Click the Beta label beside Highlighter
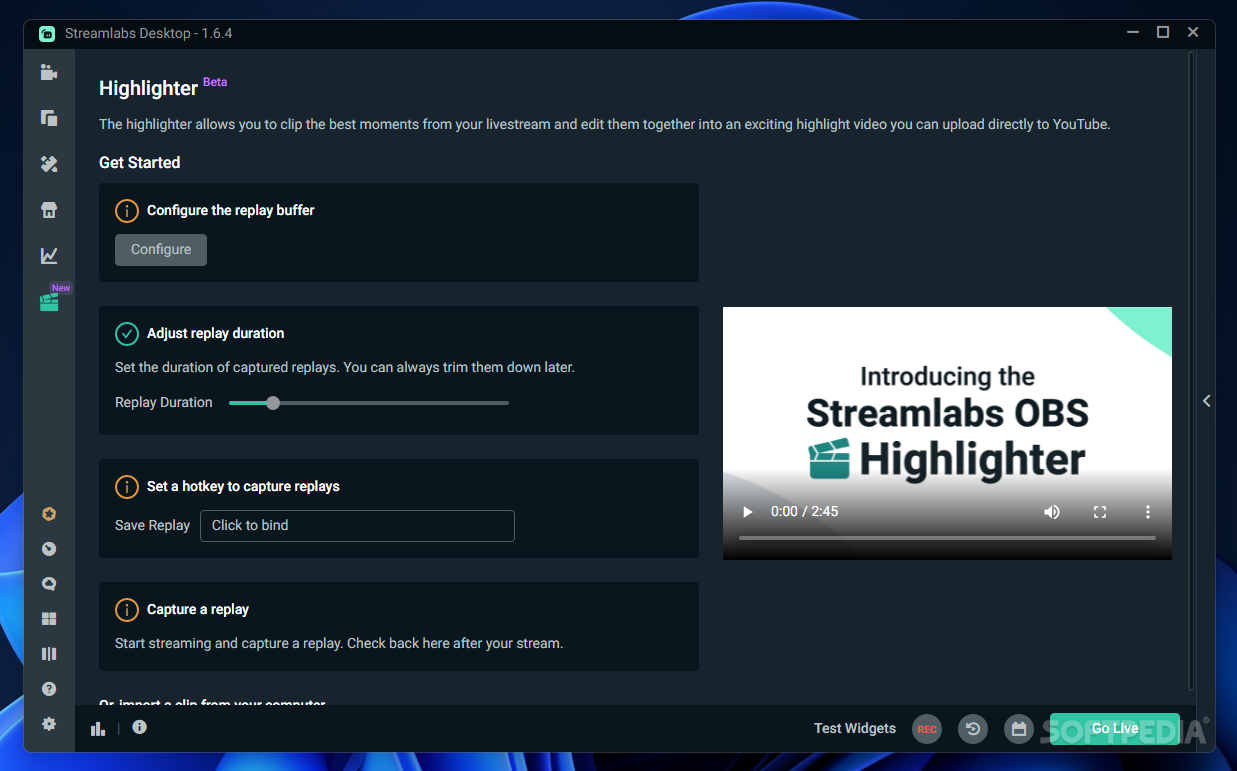Image resolution: width=1237 pixels, height=771 pixels. (x=215, y=82)
